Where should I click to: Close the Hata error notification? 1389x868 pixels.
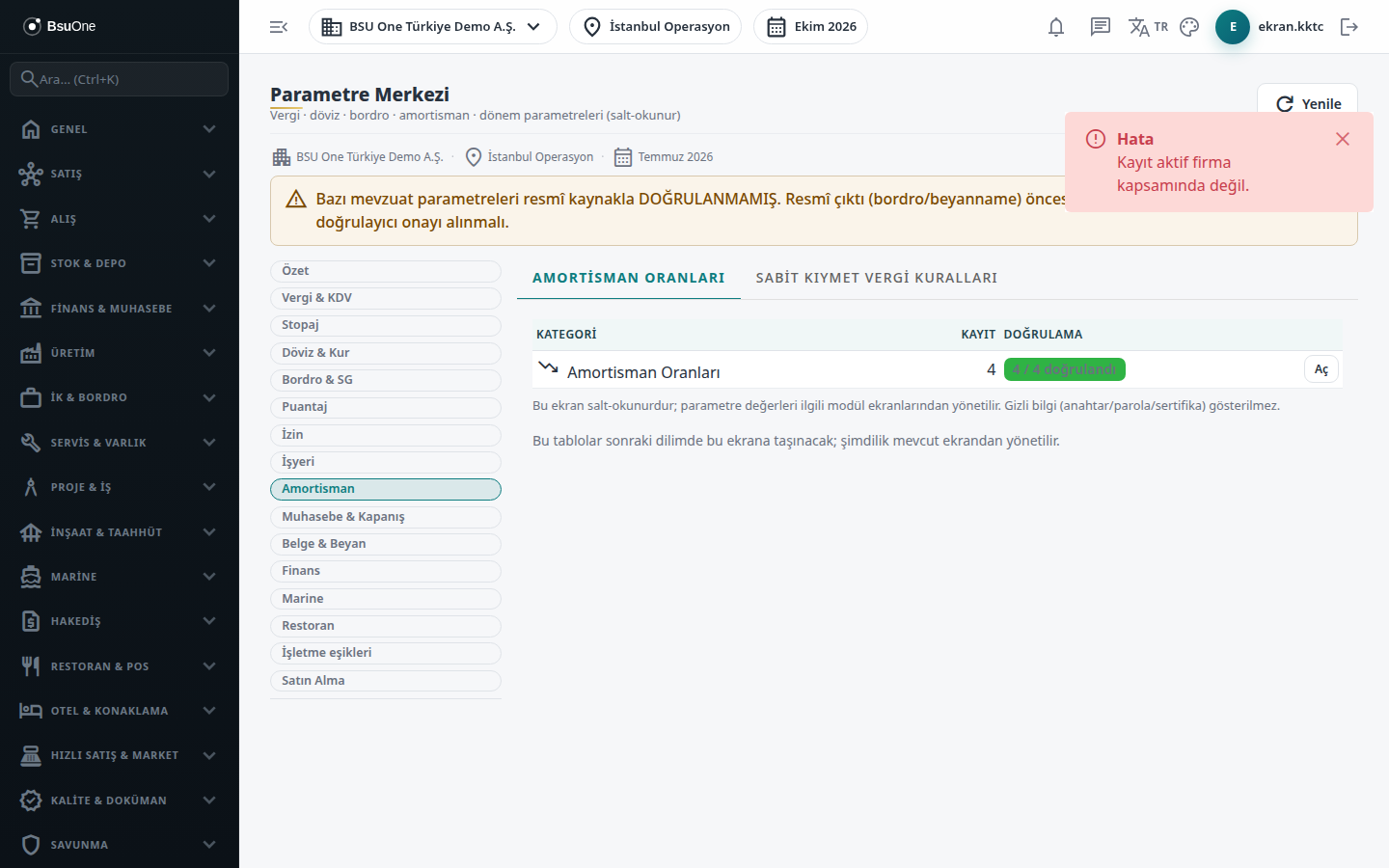point(1343,139)
